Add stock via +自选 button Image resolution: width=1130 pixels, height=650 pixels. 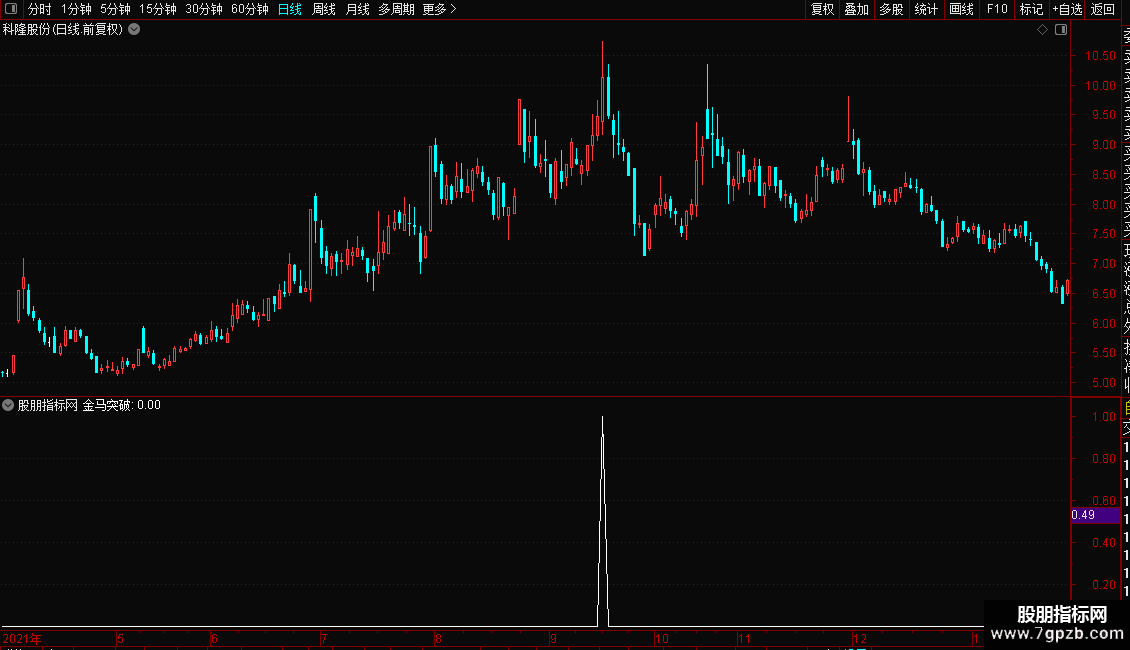pos(1067,9)
